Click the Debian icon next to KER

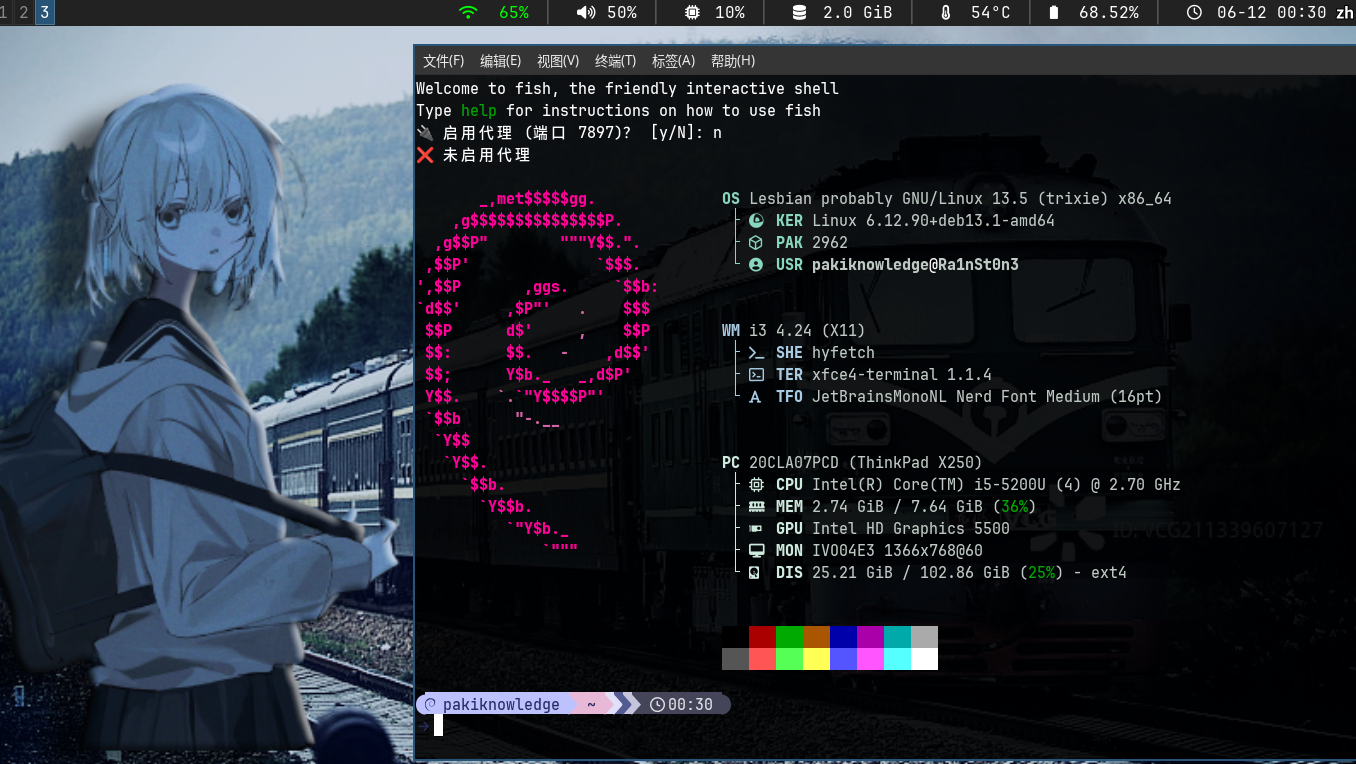pyautogui.click(x=756, y=221)
